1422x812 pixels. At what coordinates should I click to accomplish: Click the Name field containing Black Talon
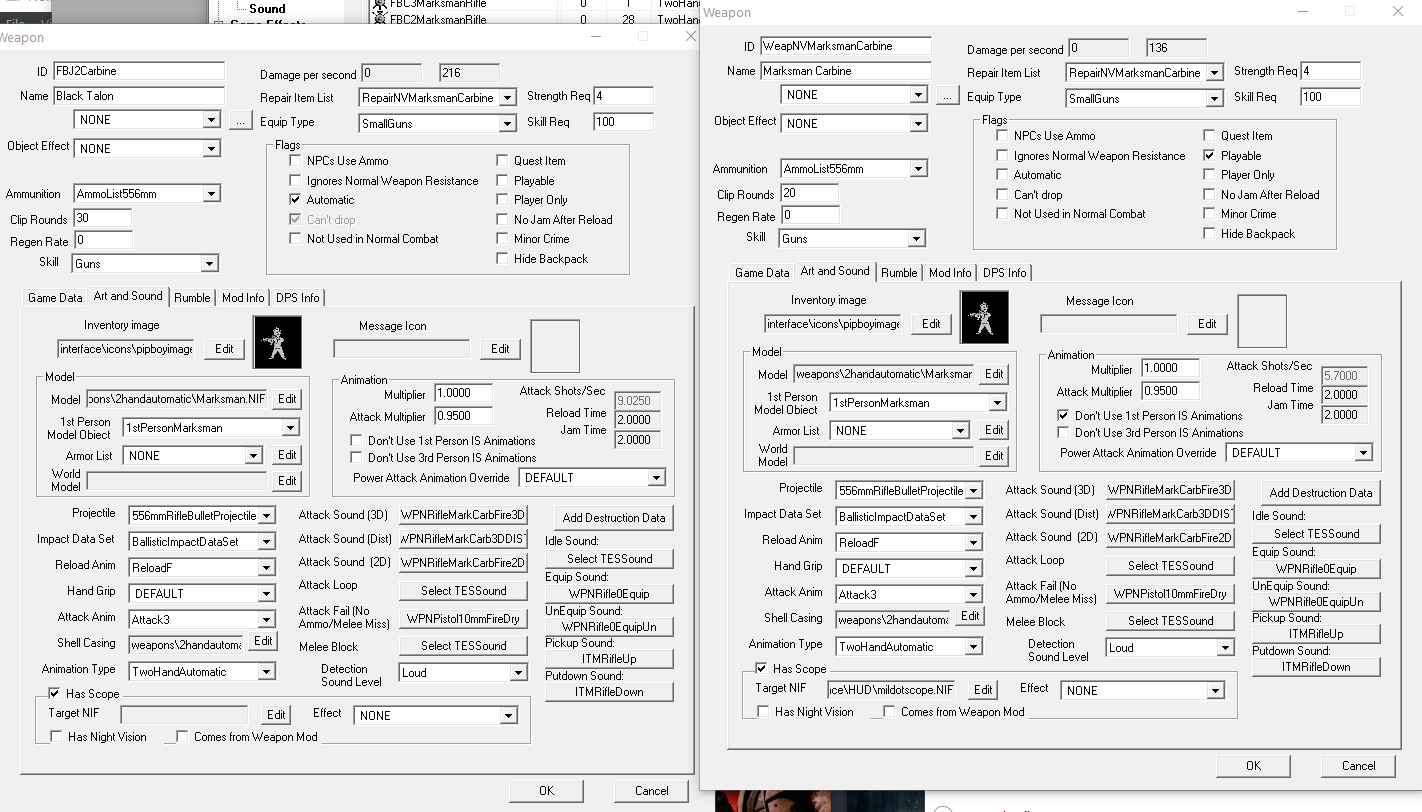pyautogui.click(x=139, y=96)
